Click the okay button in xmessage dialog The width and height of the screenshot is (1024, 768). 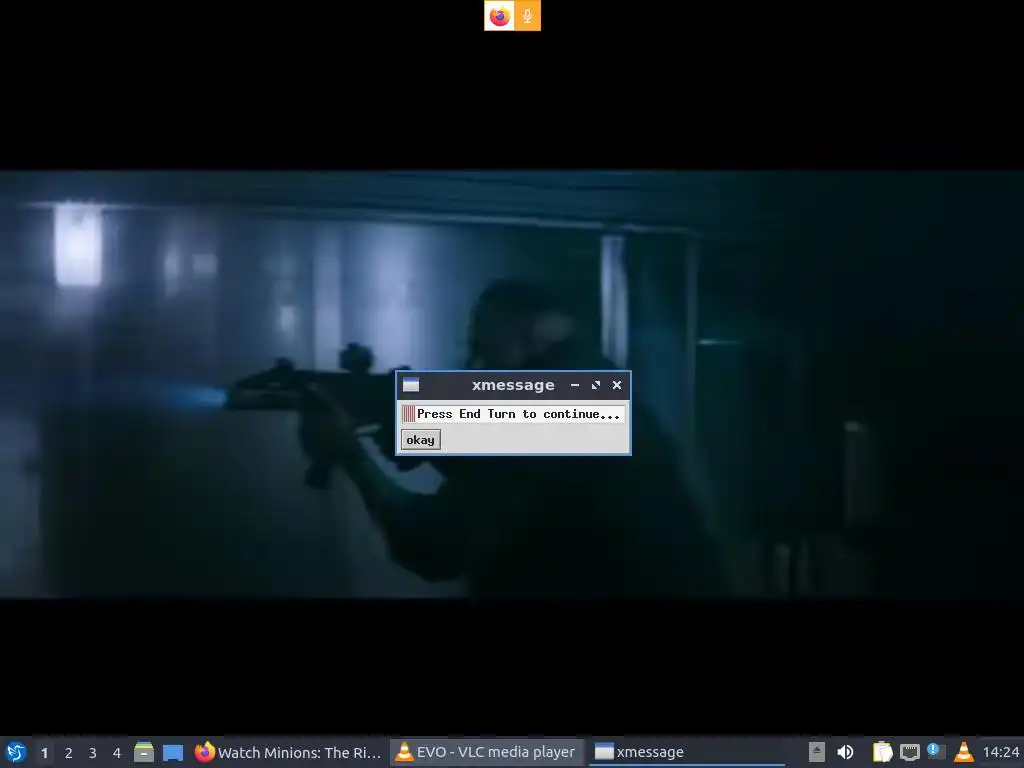[421, 440]
